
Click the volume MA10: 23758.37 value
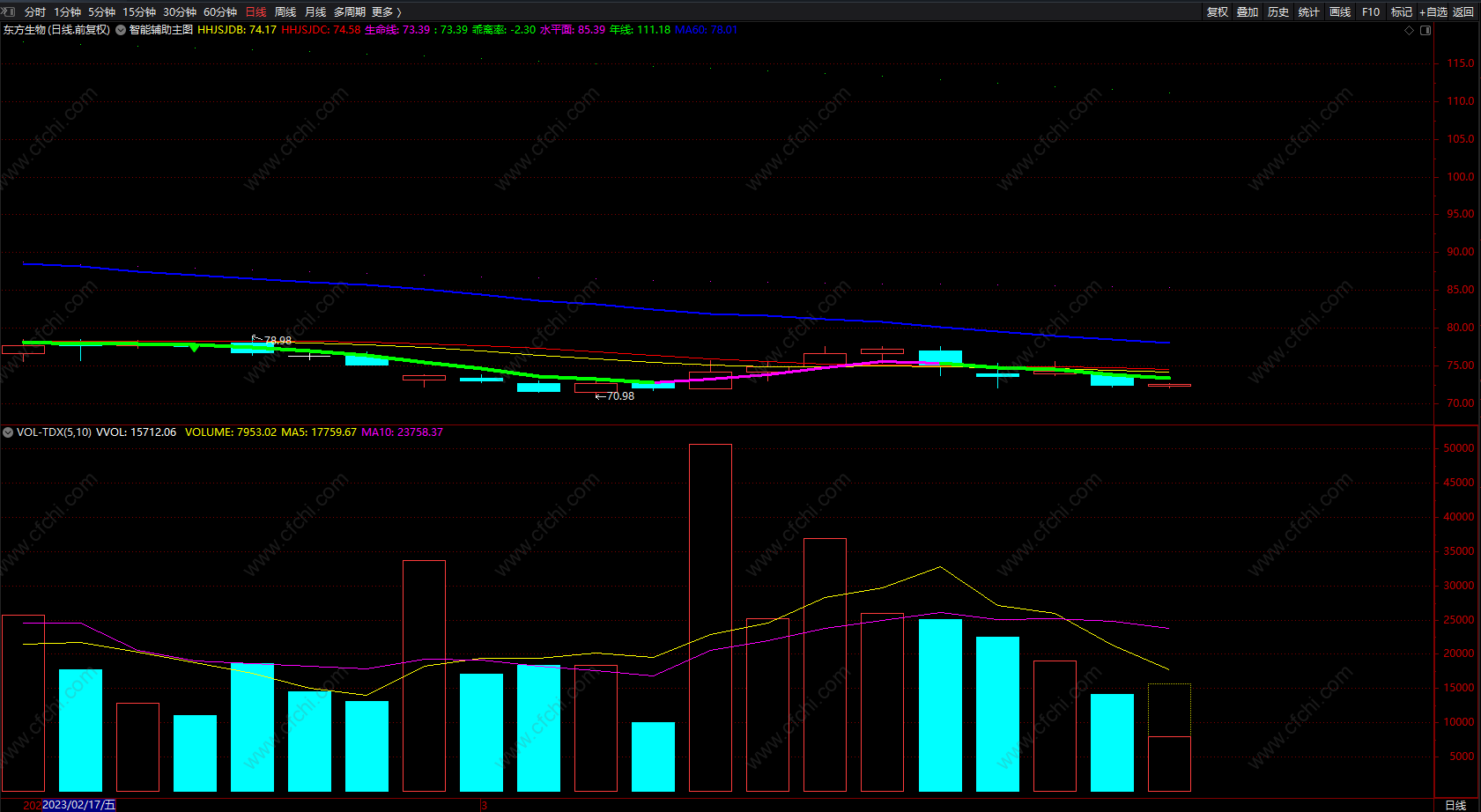point(403,432)
